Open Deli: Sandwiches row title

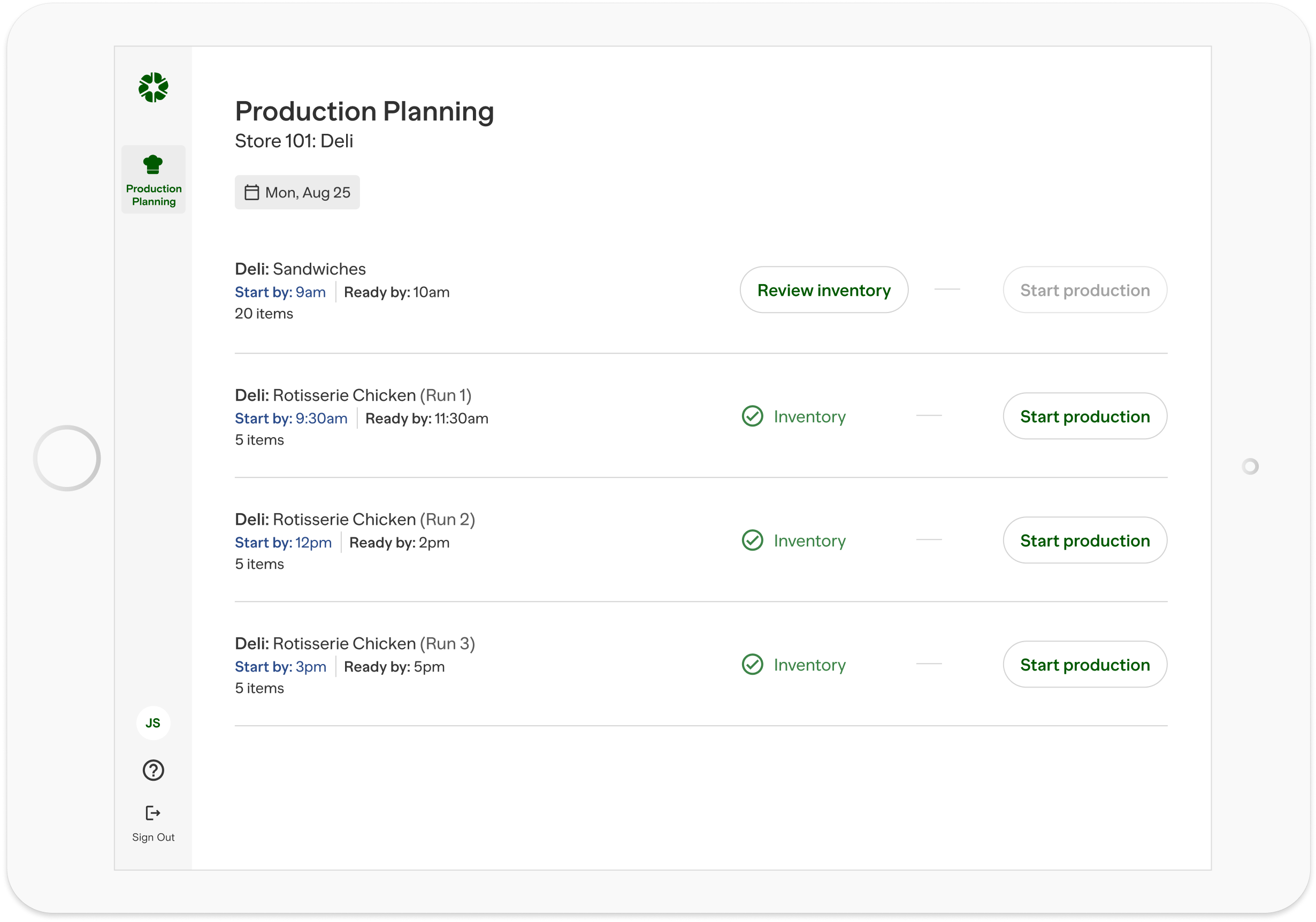(x=300, y=269)
